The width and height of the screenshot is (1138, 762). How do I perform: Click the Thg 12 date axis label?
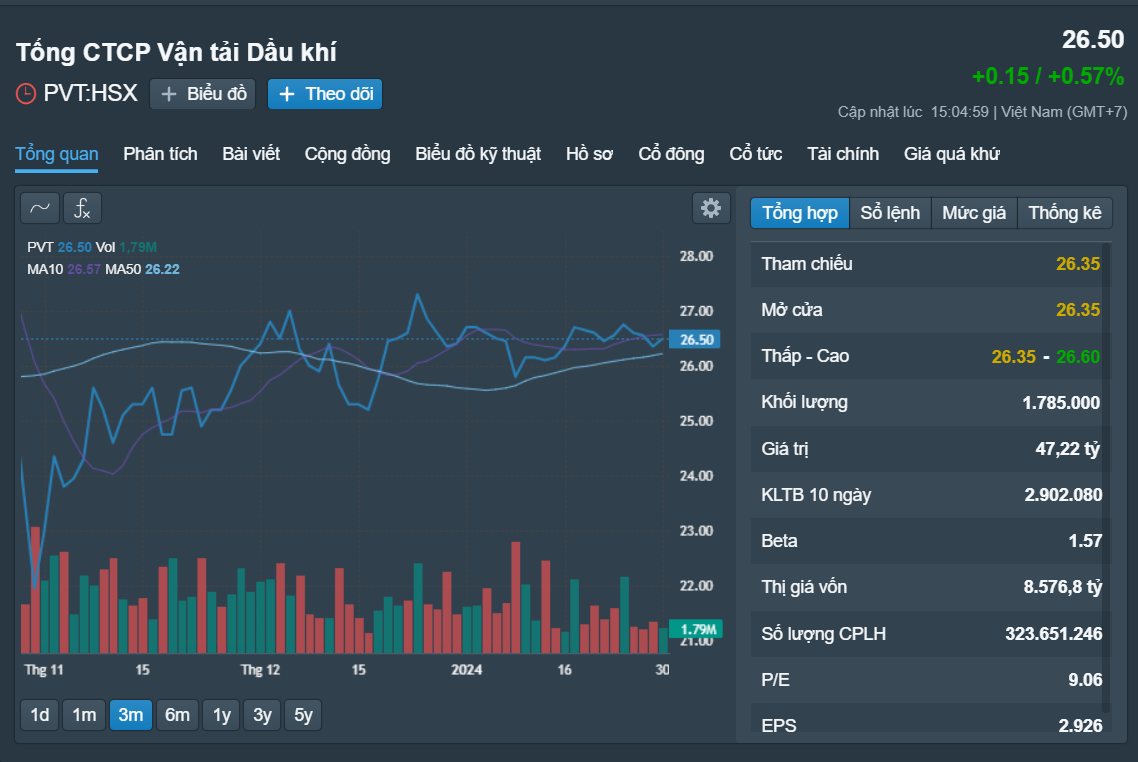point(260,670)
